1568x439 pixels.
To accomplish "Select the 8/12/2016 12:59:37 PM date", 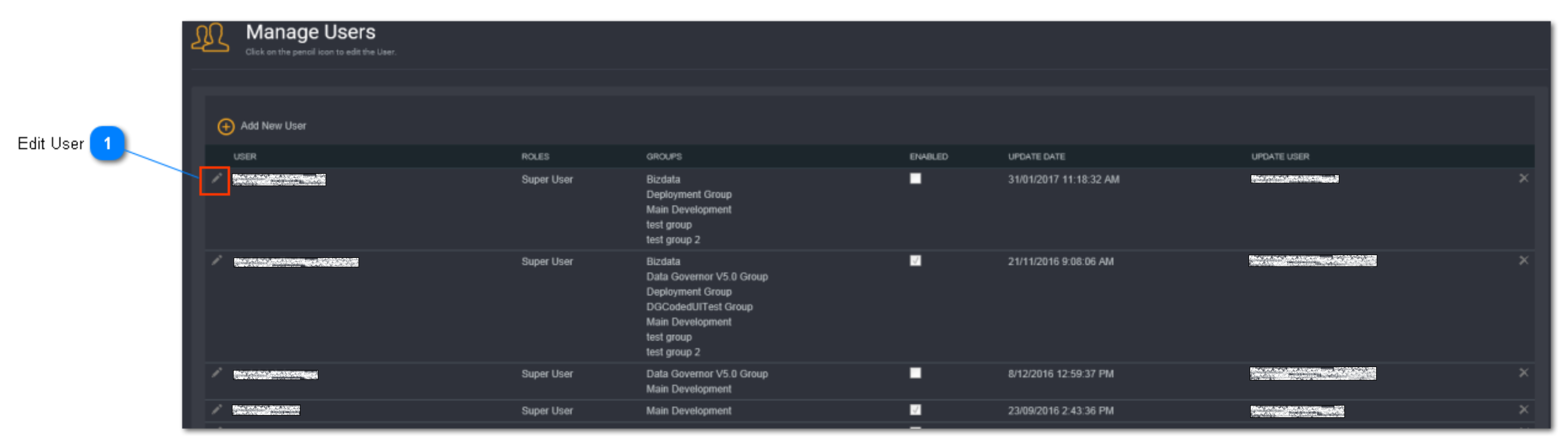I will point(1061,374).
